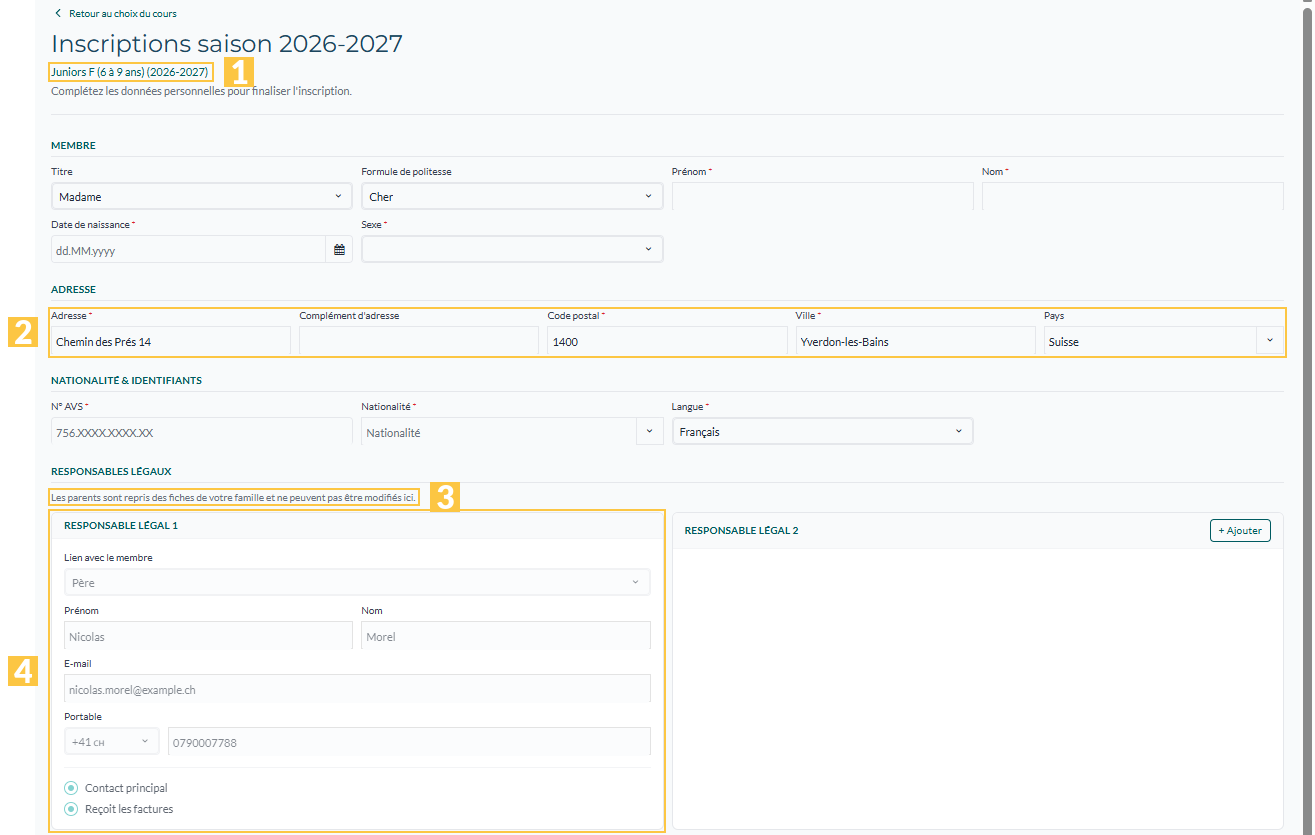This screenshot has height=835, width=1315.
Task: Open the Sexe dropdown
Action: pyautogui.click(x=512, y=249)
